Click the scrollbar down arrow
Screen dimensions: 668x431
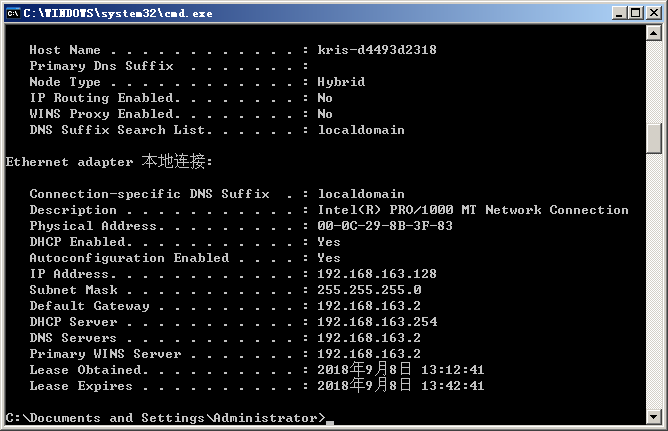click(654, 414)
